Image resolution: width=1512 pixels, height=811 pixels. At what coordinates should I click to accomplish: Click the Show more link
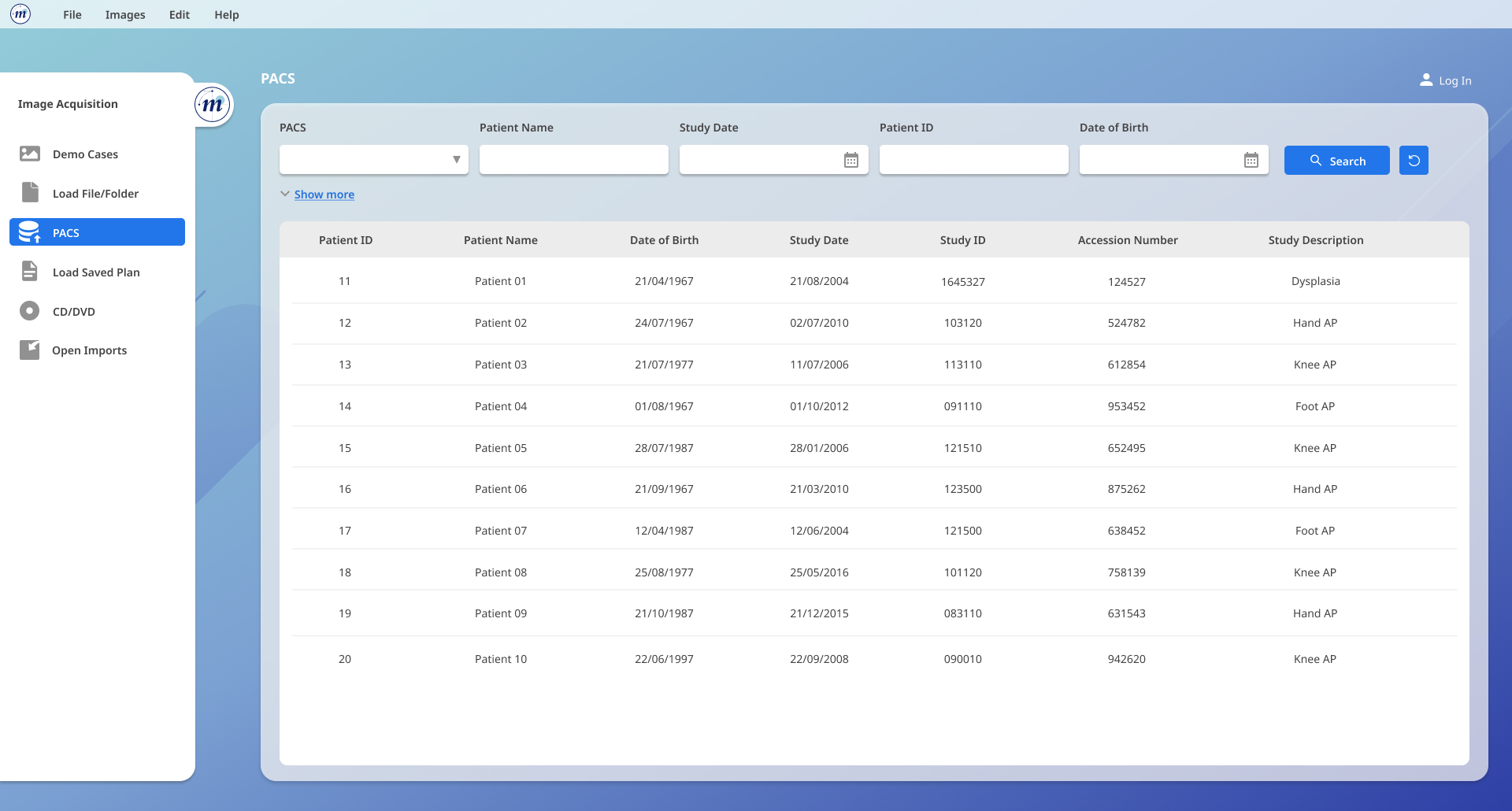coord(324,194)
